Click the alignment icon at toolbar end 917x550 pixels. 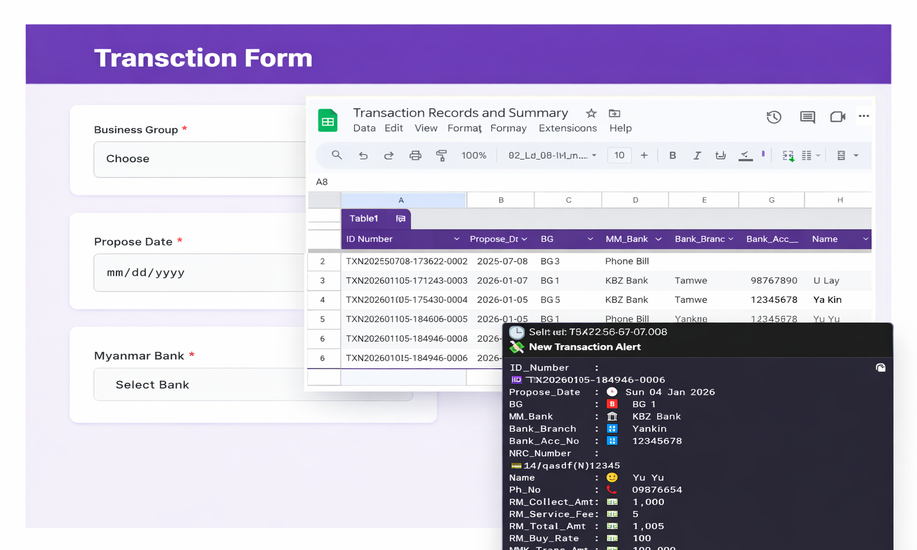click(x=841, y=156)
